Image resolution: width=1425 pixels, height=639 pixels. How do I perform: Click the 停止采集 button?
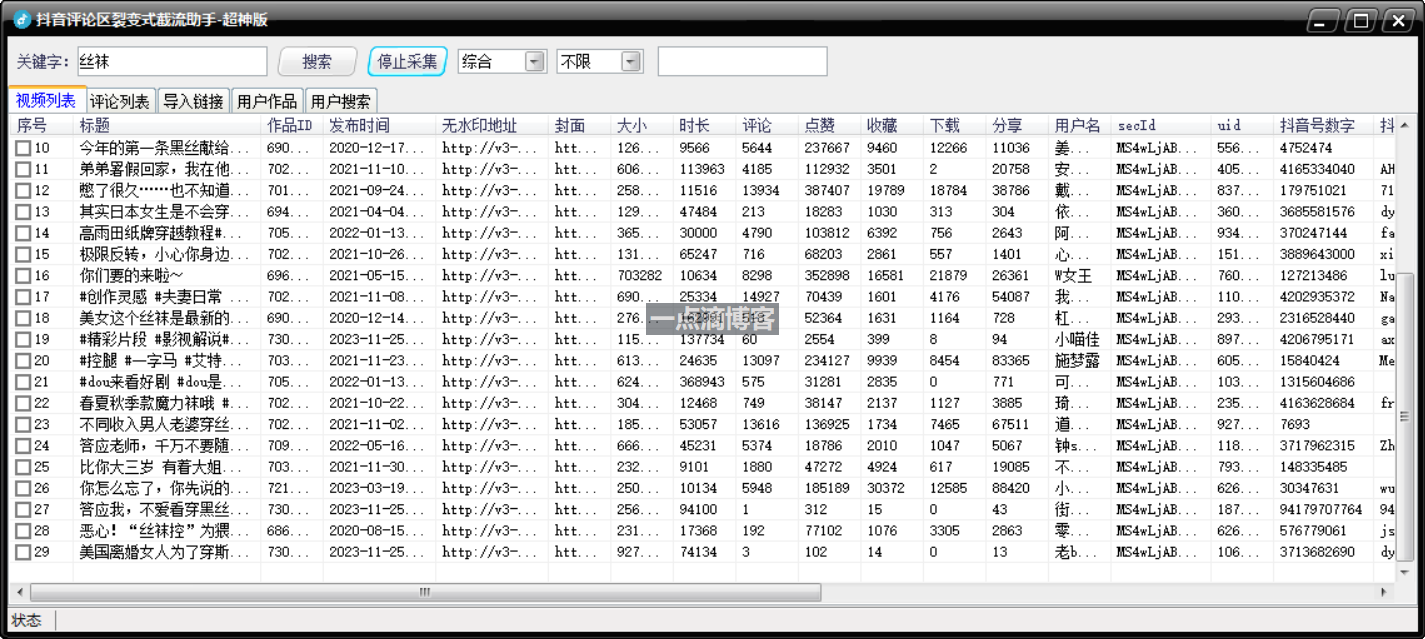pyautogui.click(x=407, y=61)
